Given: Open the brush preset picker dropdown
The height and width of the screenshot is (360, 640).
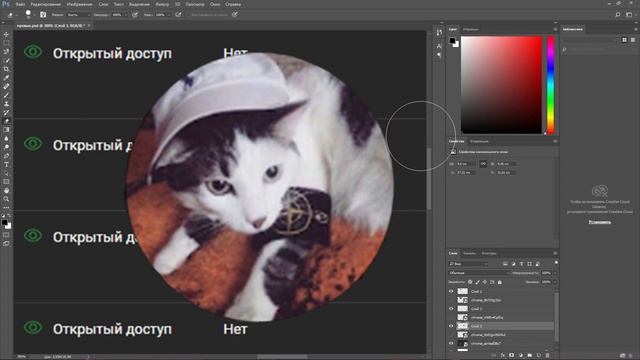Looking at the screenshot, I should 34,15.
